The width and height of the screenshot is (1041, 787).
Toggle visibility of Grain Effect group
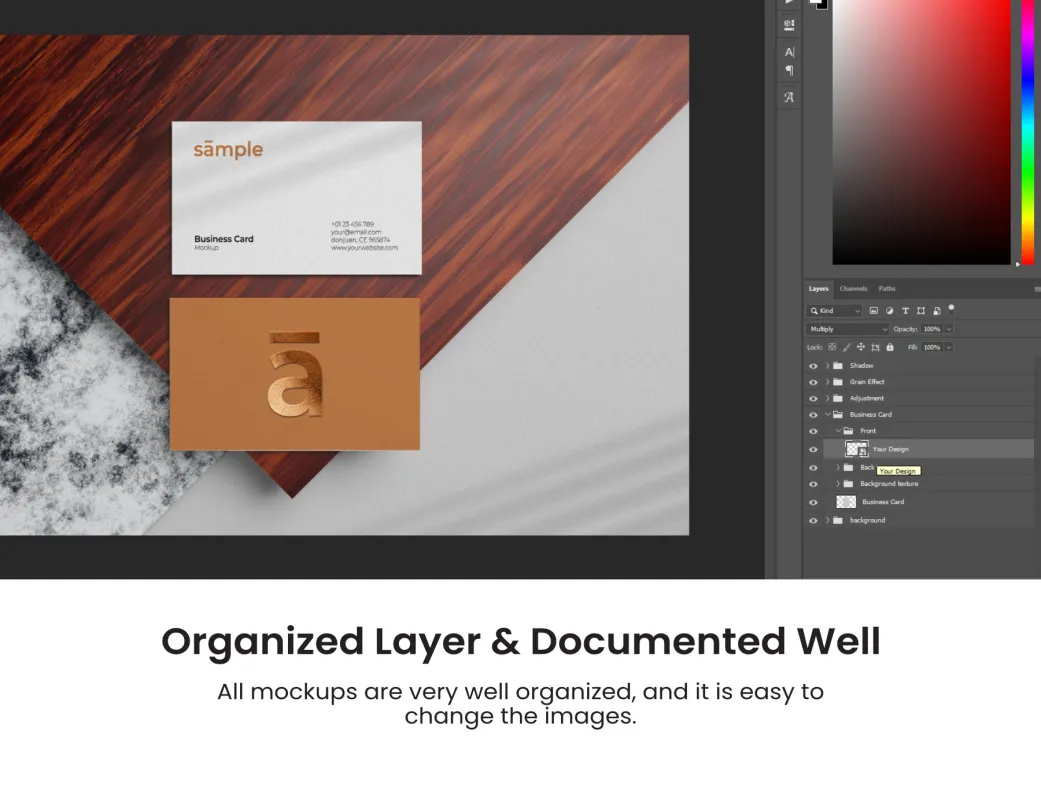(813, 382)
